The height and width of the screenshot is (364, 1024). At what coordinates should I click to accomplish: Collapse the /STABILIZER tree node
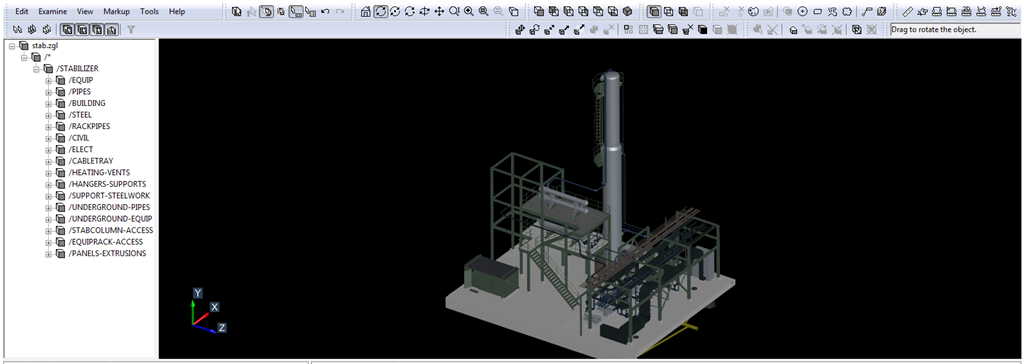tap(36, 69)
